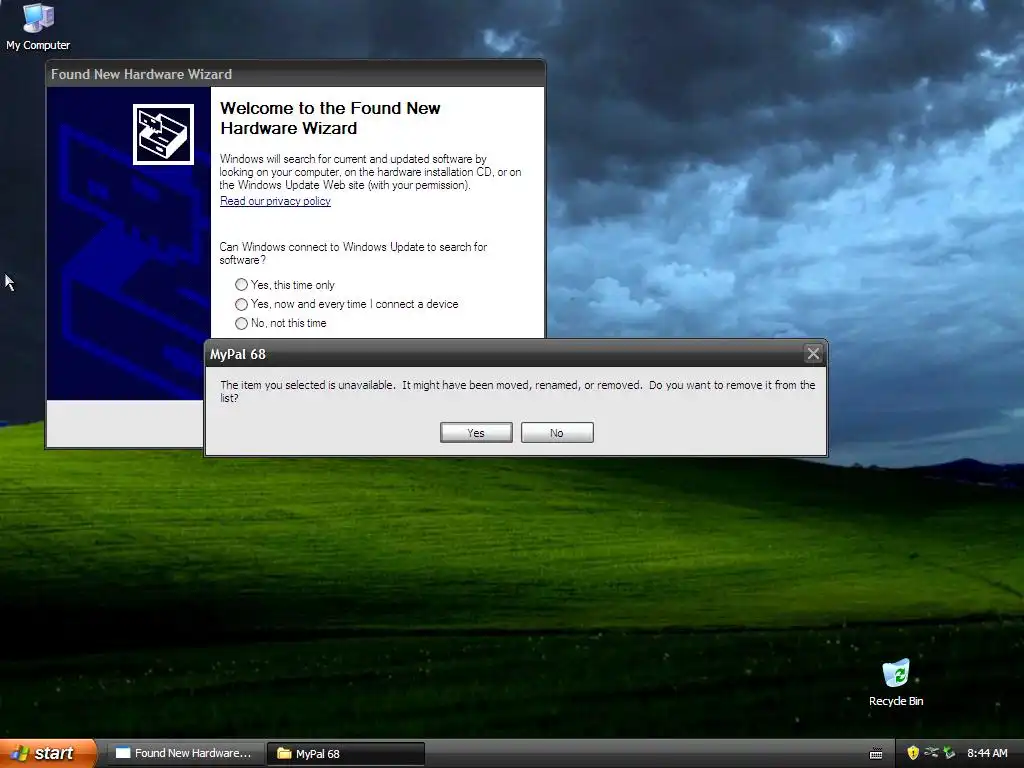Screen dimensions: 1024x768
Task: Switch to Found New Hardware taskbar button
Action: click(186, 753)
